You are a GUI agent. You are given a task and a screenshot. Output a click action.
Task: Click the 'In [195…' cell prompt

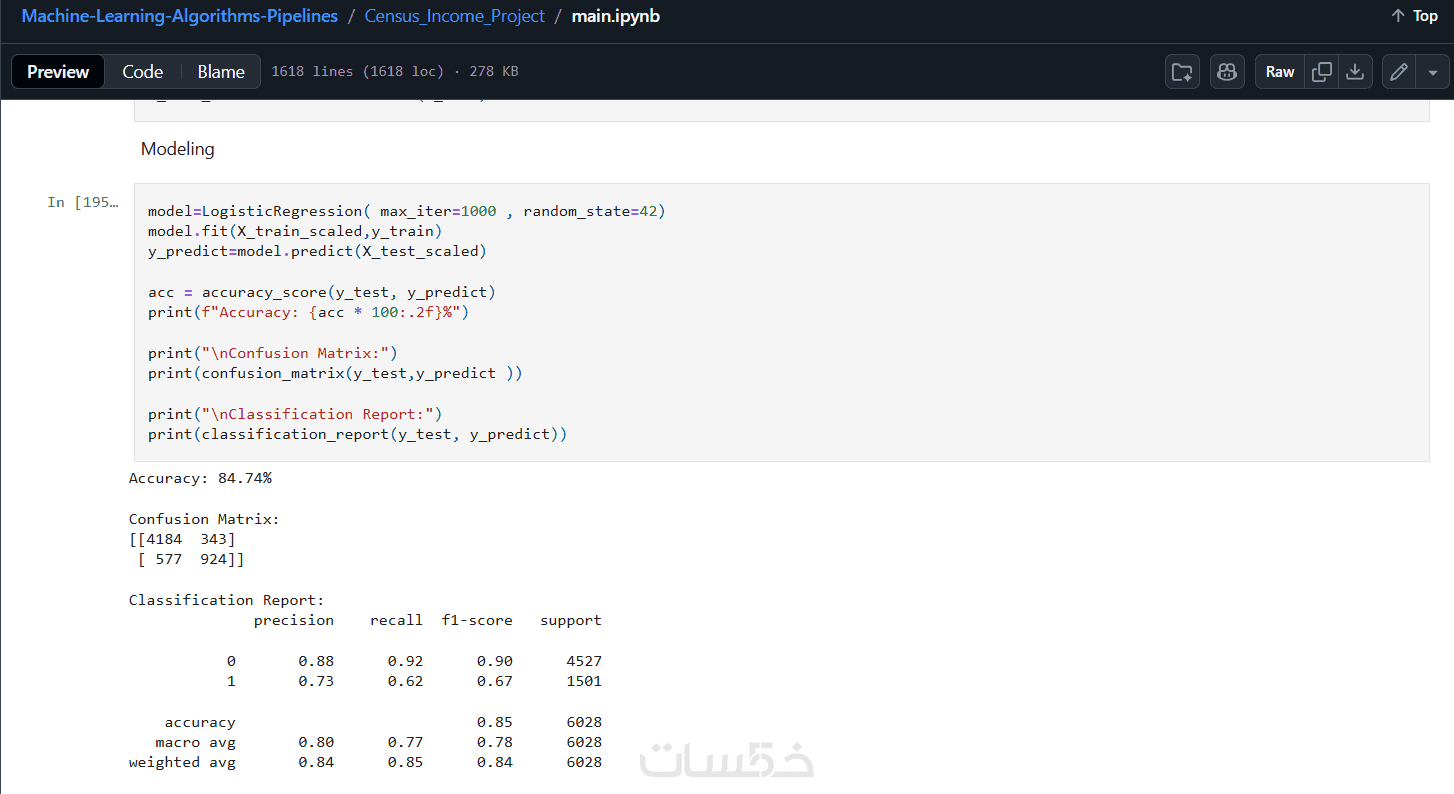[x=84, y=202]
